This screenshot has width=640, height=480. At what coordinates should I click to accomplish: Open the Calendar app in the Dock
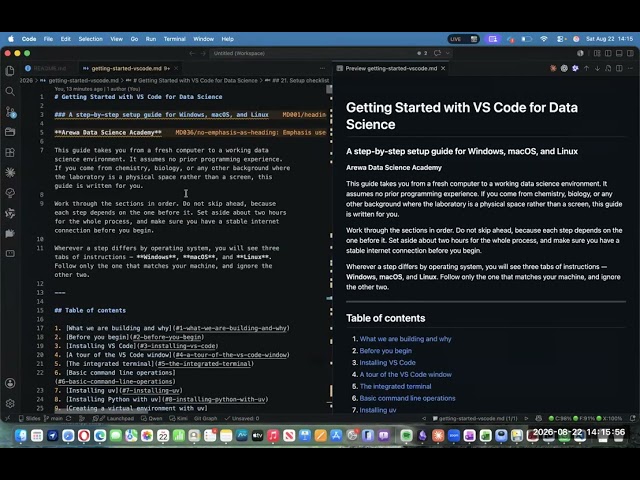tap(163, 436)
